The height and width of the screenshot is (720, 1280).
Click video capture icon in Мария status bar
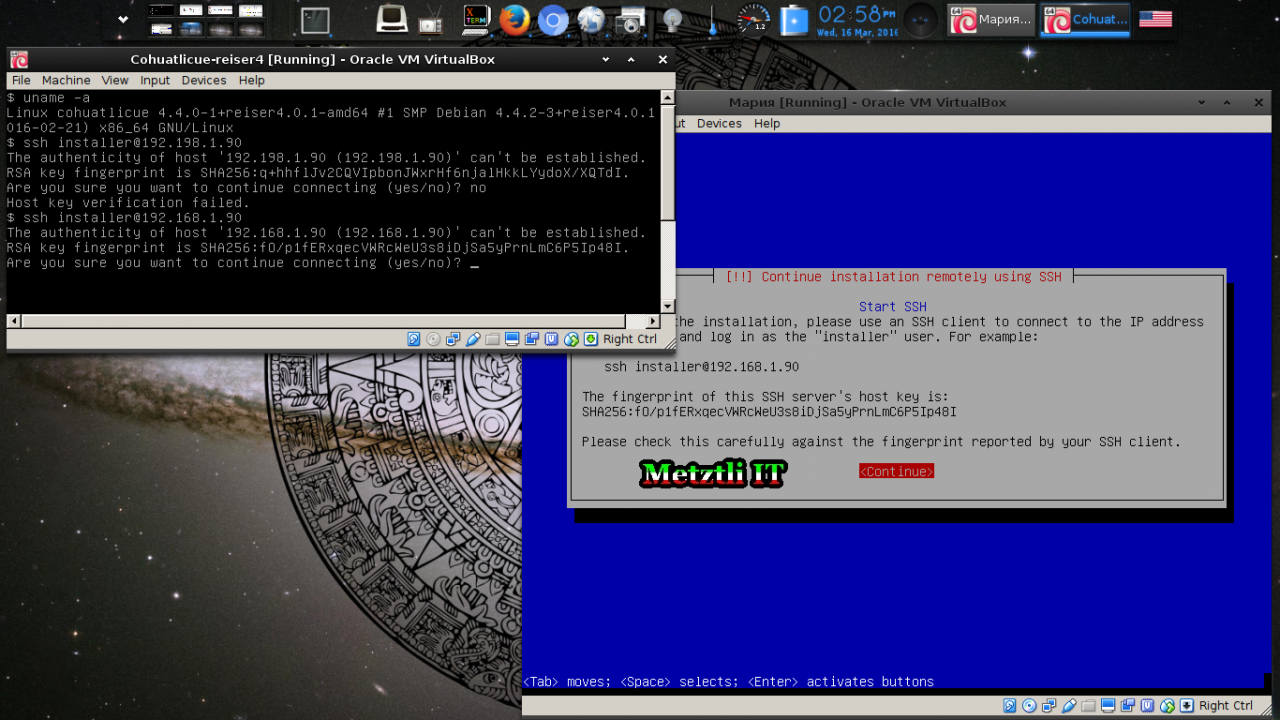click(1127, 706)
